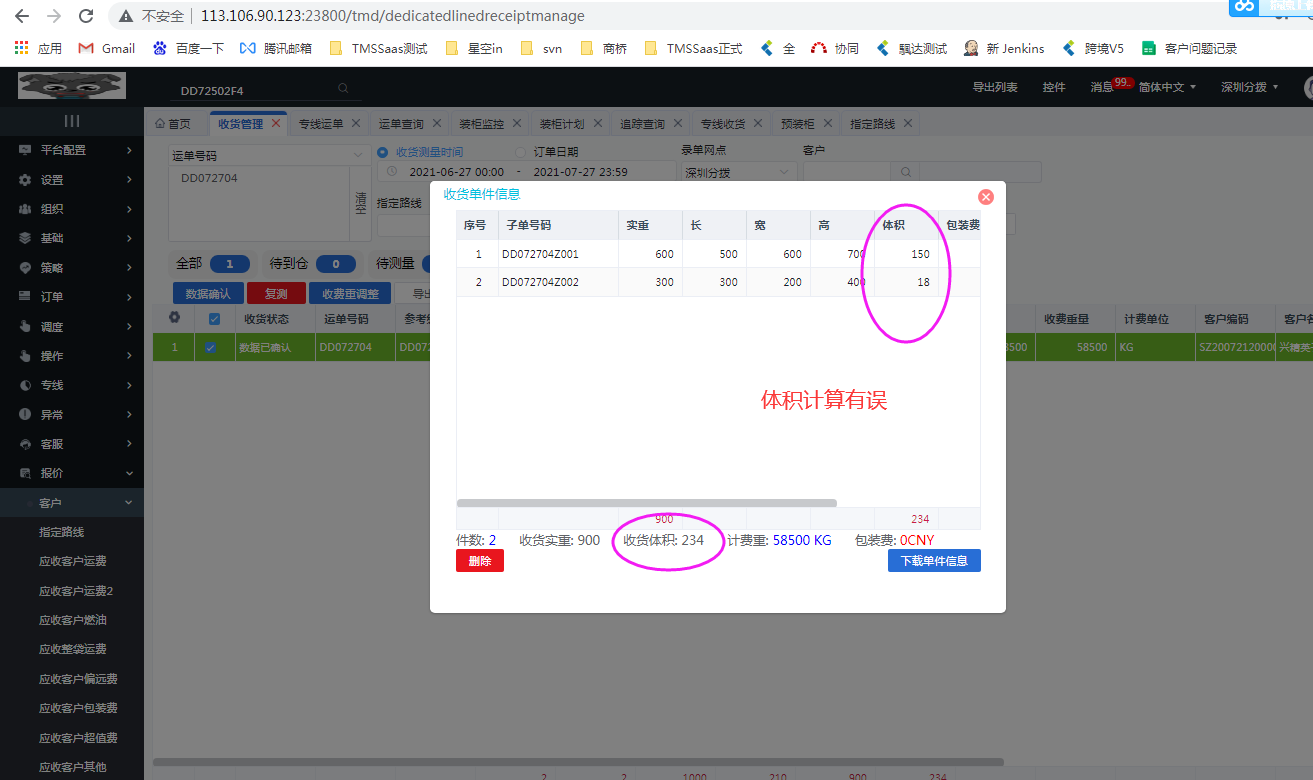The image size is (1313, 780).
Task: Click the browser reload icon
Action: pos(86,16)
